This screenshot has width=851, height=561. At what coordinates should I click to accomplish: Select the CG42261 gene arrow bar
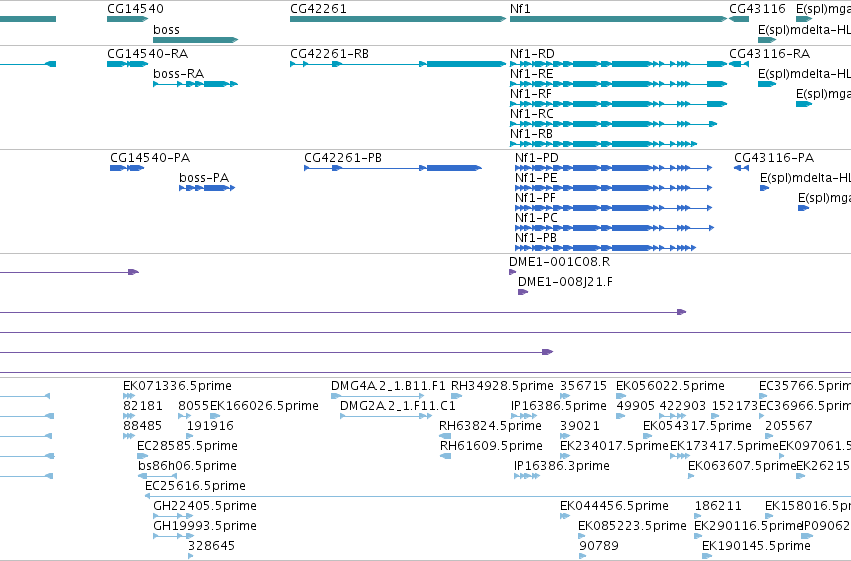point(398,19)
